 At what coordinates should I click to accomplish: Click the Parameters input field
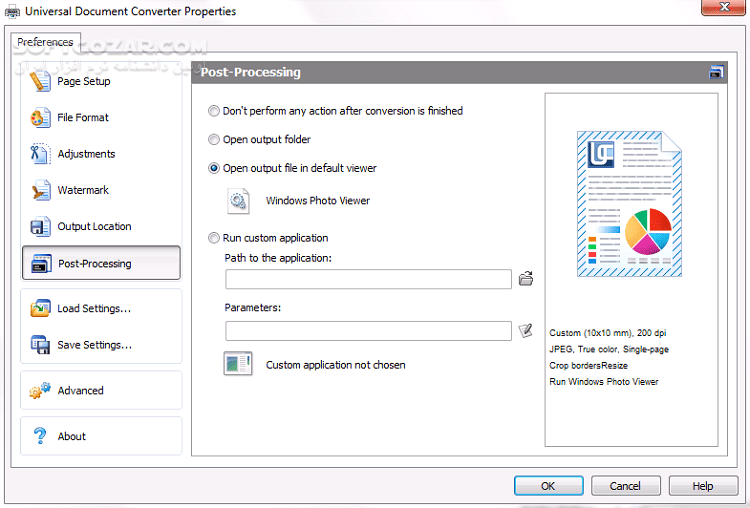pos(368,331)
